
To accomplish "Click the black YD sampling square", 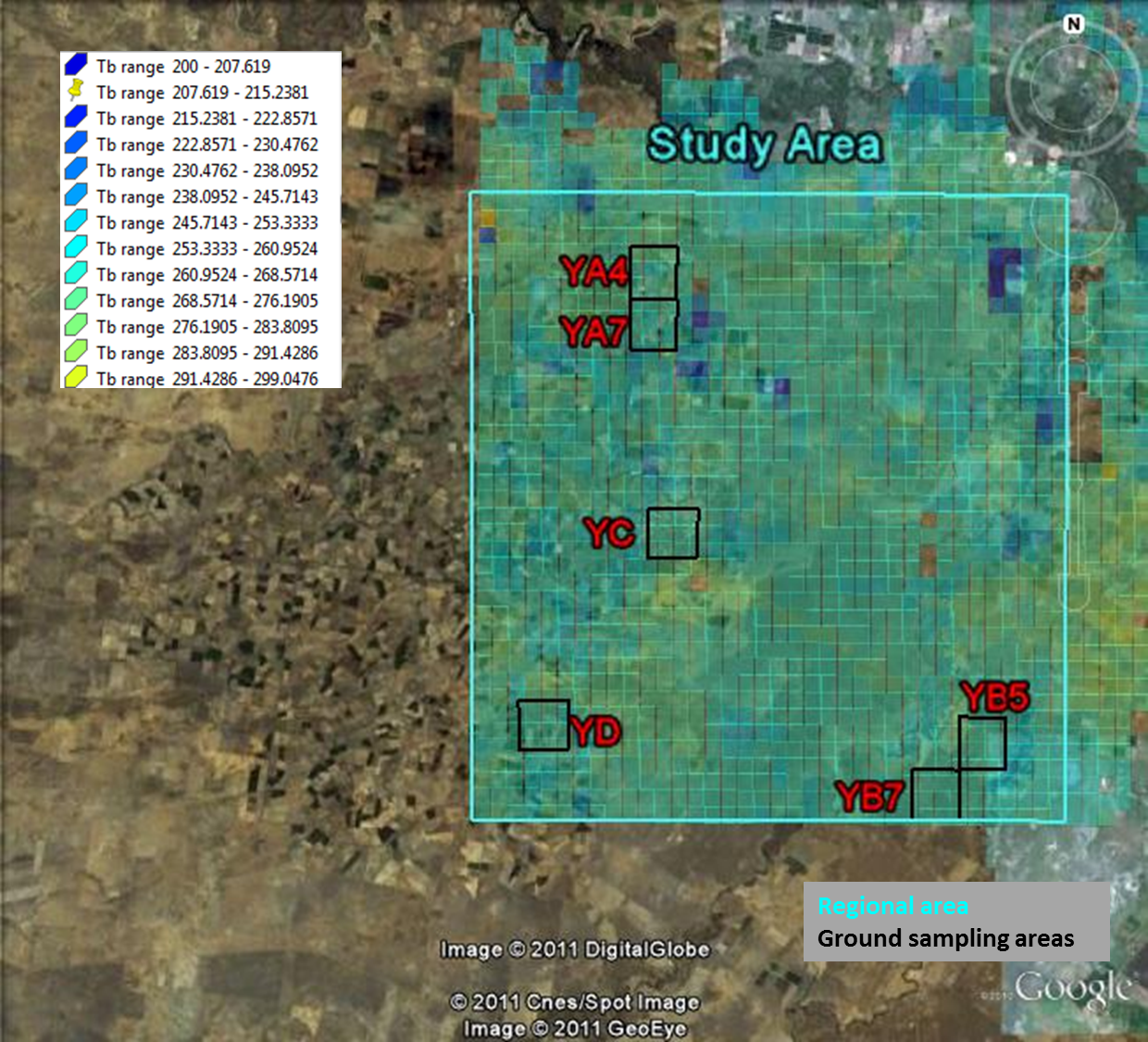I will 543,725.
